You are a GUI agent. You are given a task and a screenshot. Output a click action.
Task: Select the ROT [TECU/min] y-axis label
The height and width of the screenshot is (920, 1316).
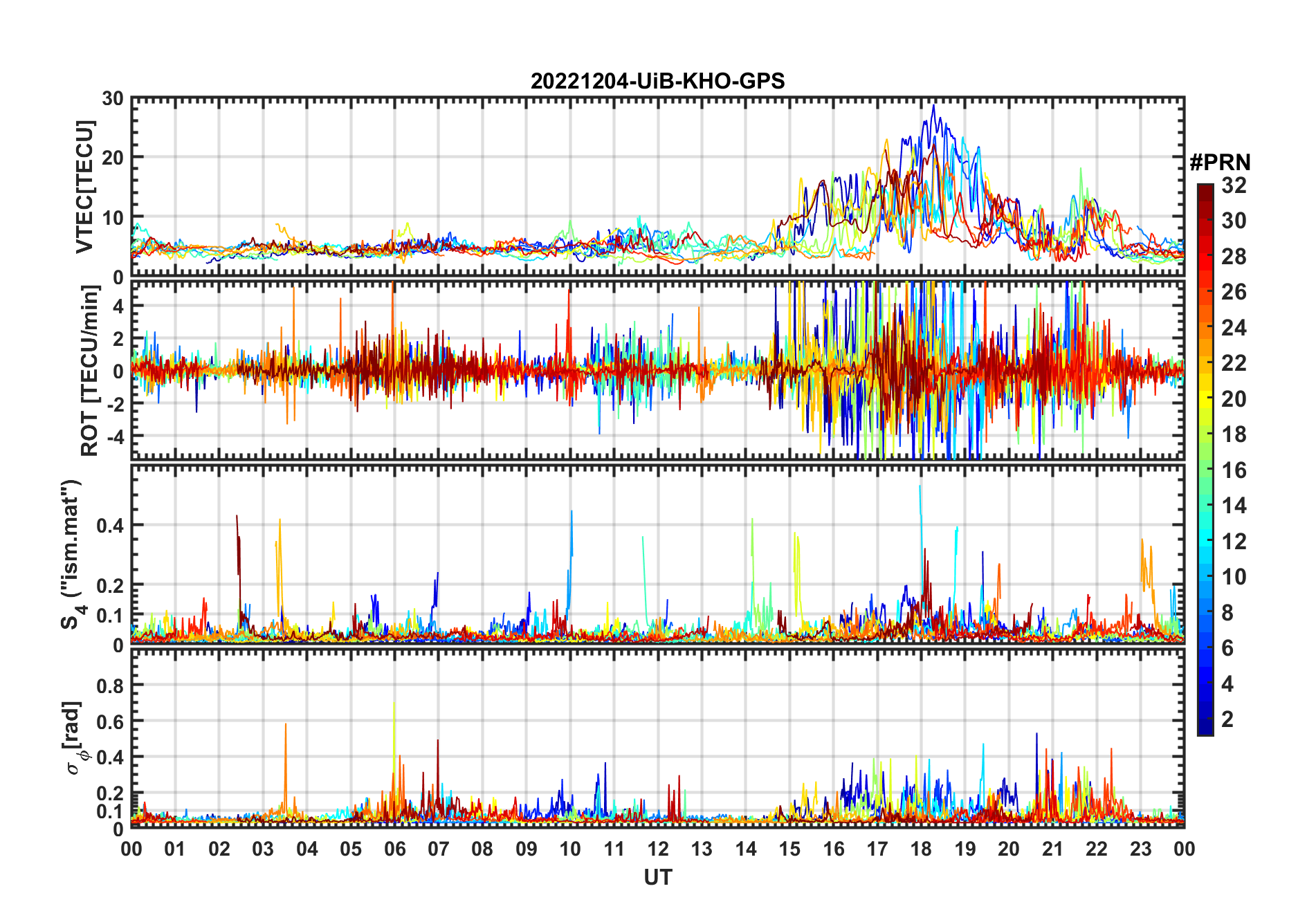(x=89, y=370)
